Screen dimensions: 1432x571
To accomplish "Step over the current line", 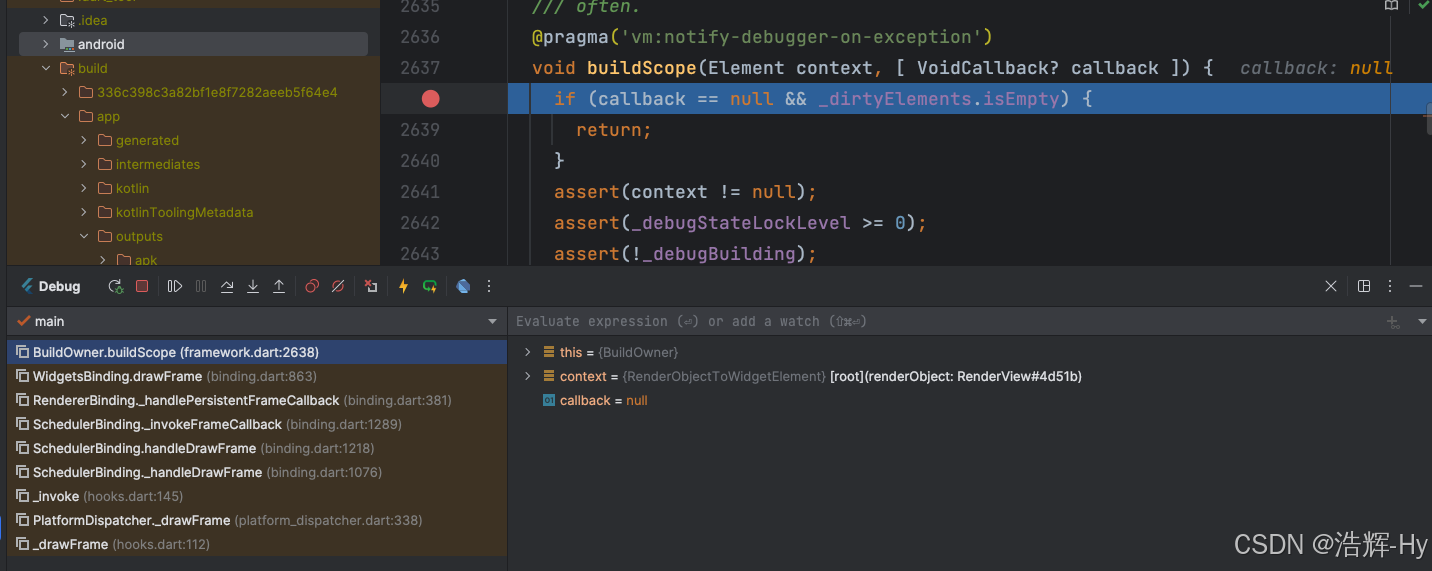I will tap(227, 286).
